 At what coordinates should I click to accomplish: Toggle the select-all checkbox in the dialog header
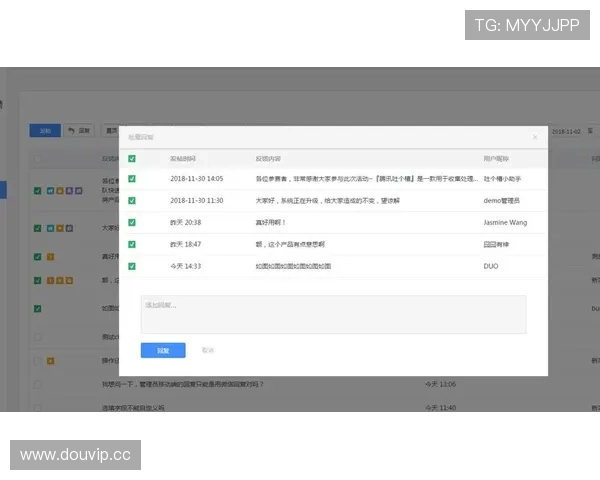click(132, 158)
